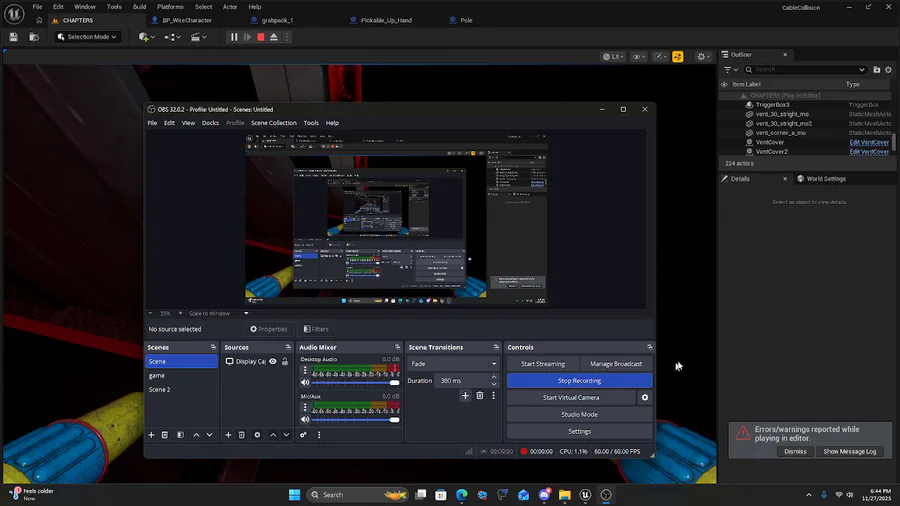Screen dimensions: 900x506
Task: Mute the Mic/Aux speaker icon
Action: coord(305,419)
